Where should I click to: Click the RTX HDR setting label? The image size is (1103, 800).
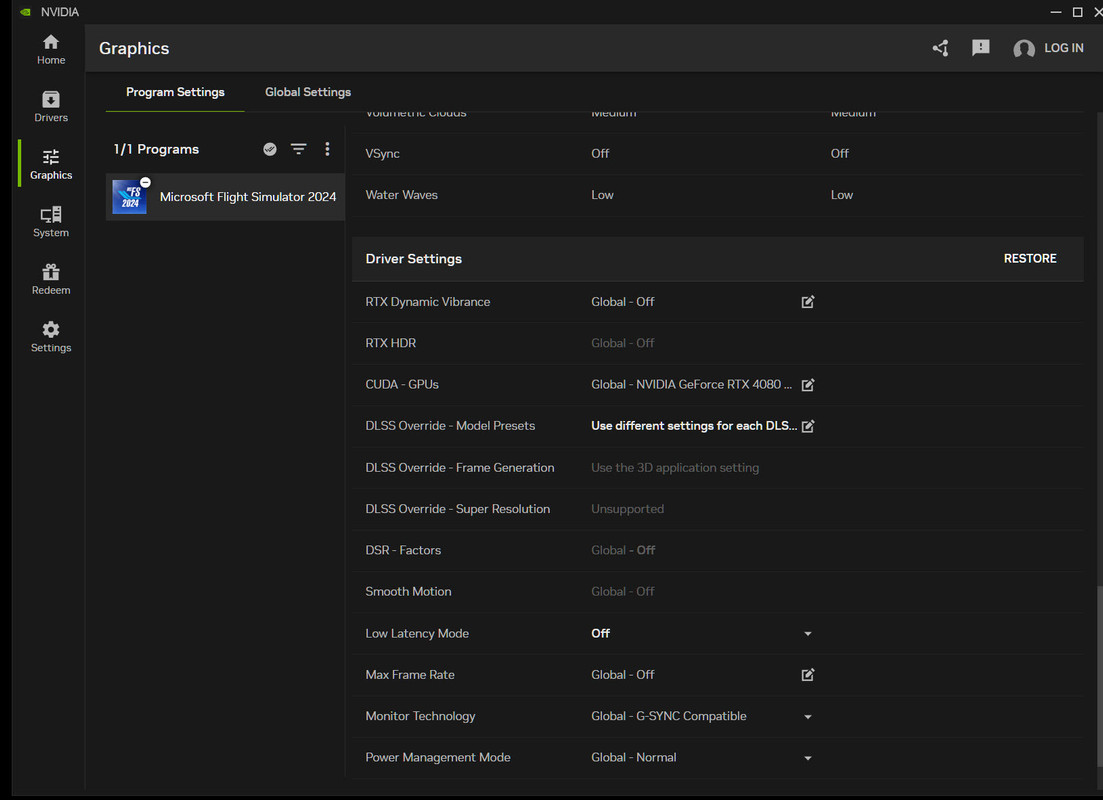tap(390, 343)
